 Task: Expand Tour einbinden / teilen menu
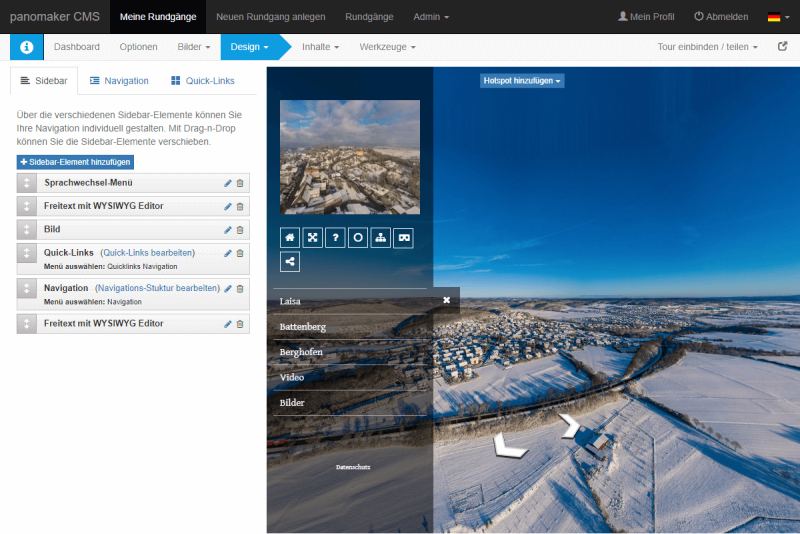[707, 47]
